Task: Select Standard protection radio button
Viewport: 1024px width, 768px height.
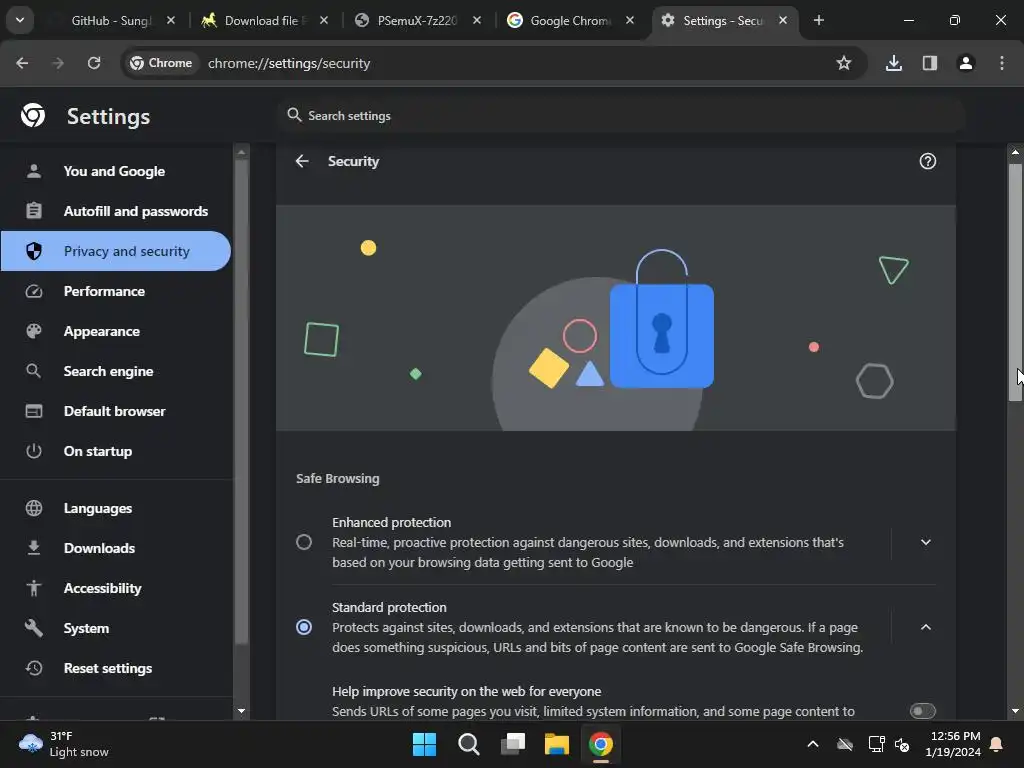Action: pos(304,627)
